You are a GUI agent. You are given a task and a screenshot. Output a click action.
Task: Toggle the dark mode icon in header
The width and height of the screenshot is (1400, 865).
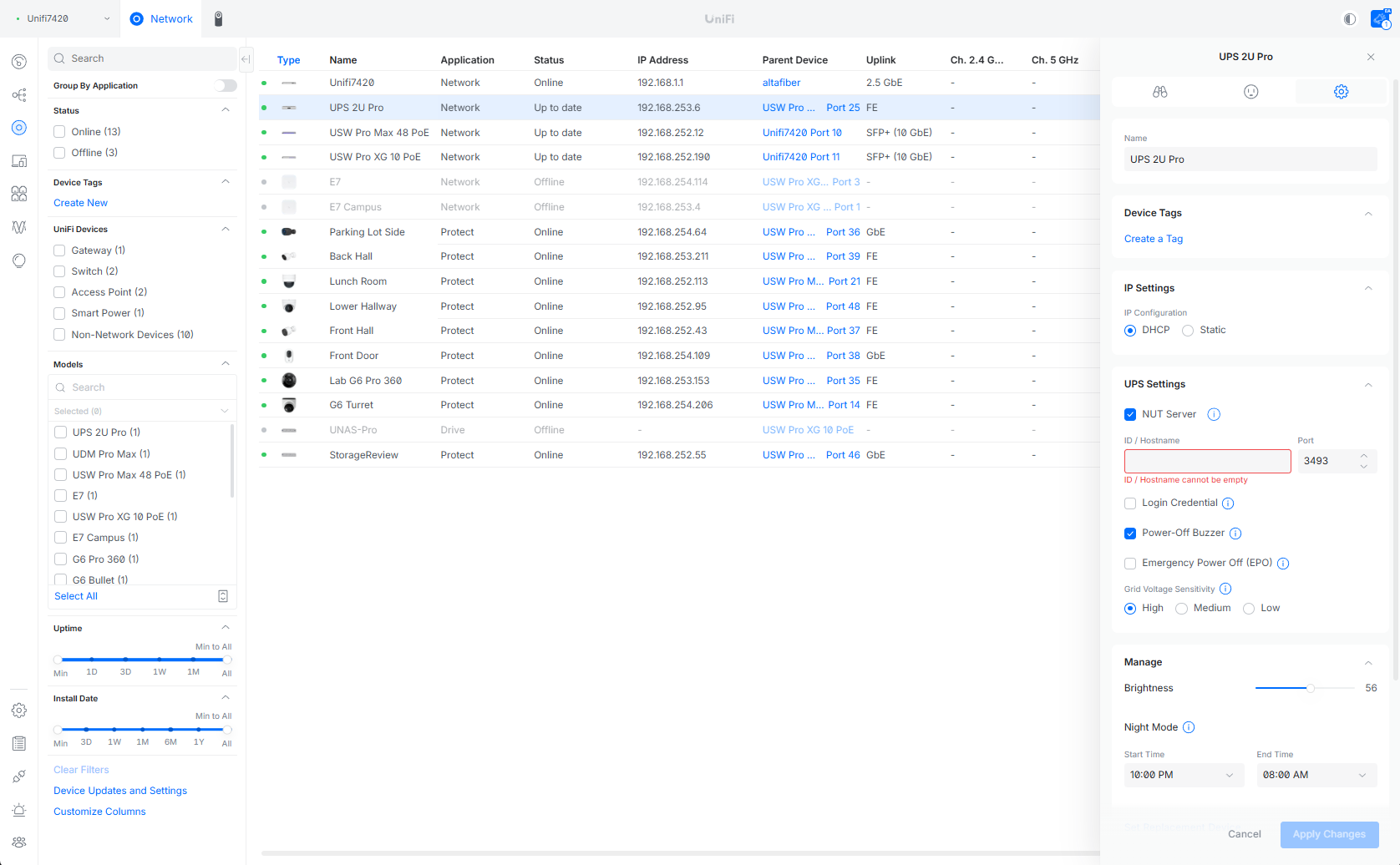coord(1350,18)
